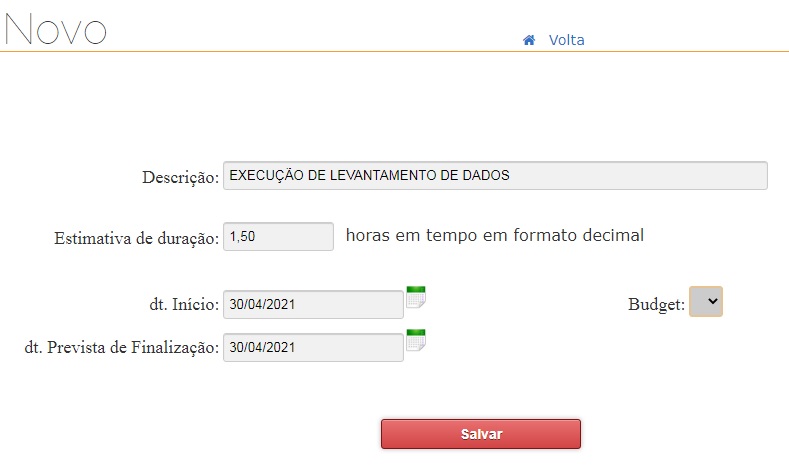
Task: Click the dt. Prevista de Finalização label
Action: click(x=122, y=347)
